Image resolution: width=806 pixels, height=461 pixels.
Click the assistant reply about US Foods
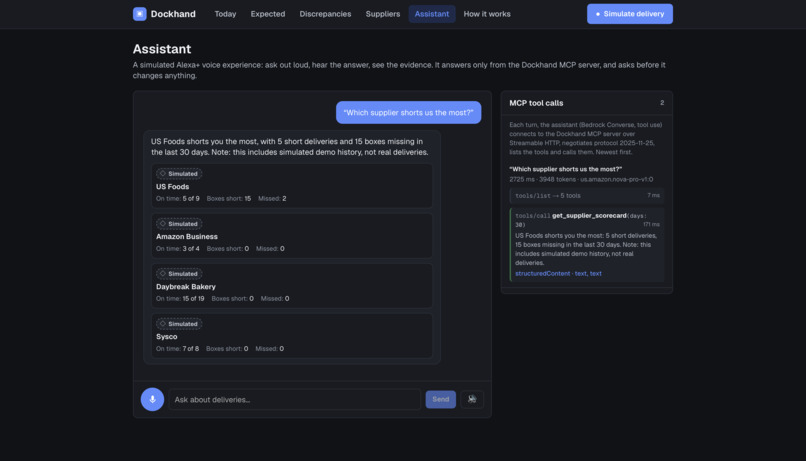point(289,146)
